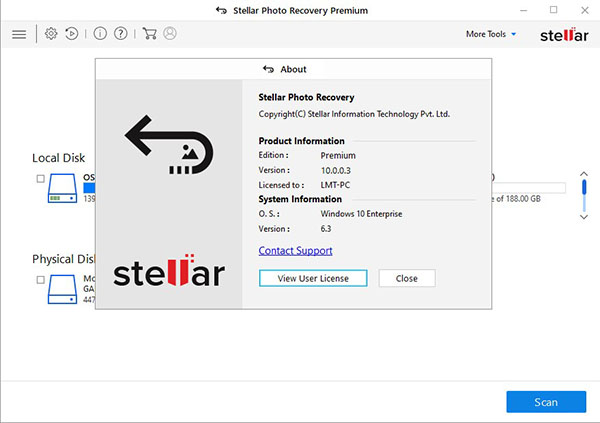
Task: Click the photo recovery arrow logo
Action: 169,145
